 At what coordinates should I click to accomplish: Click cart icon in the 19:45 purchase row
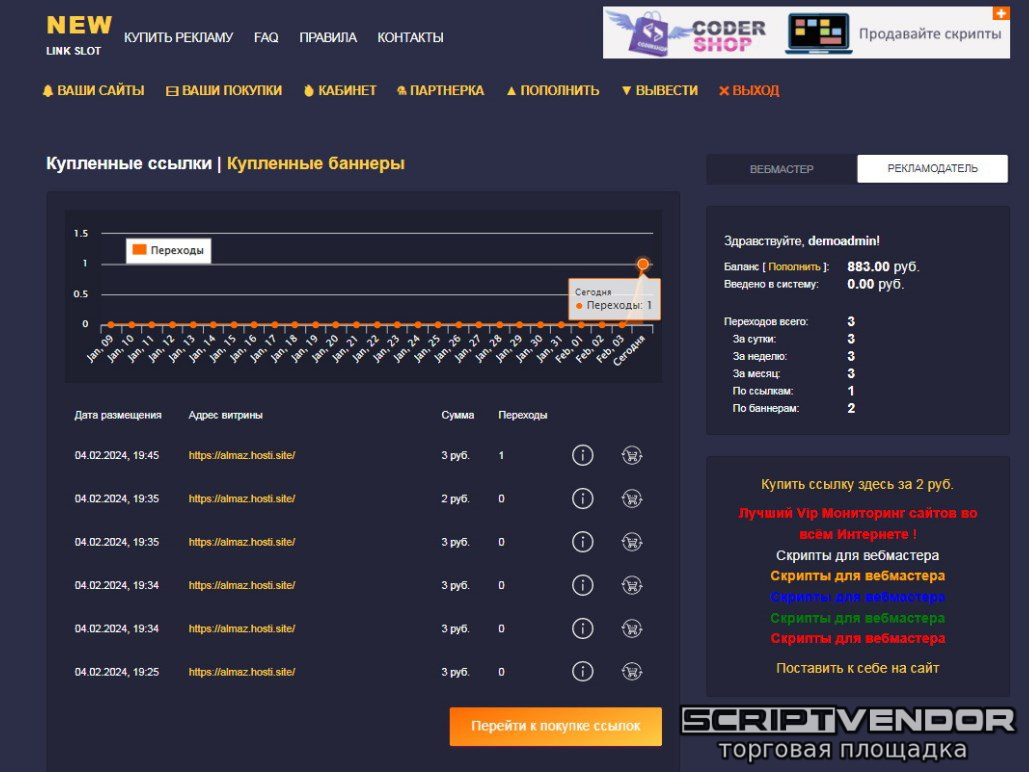631,455
